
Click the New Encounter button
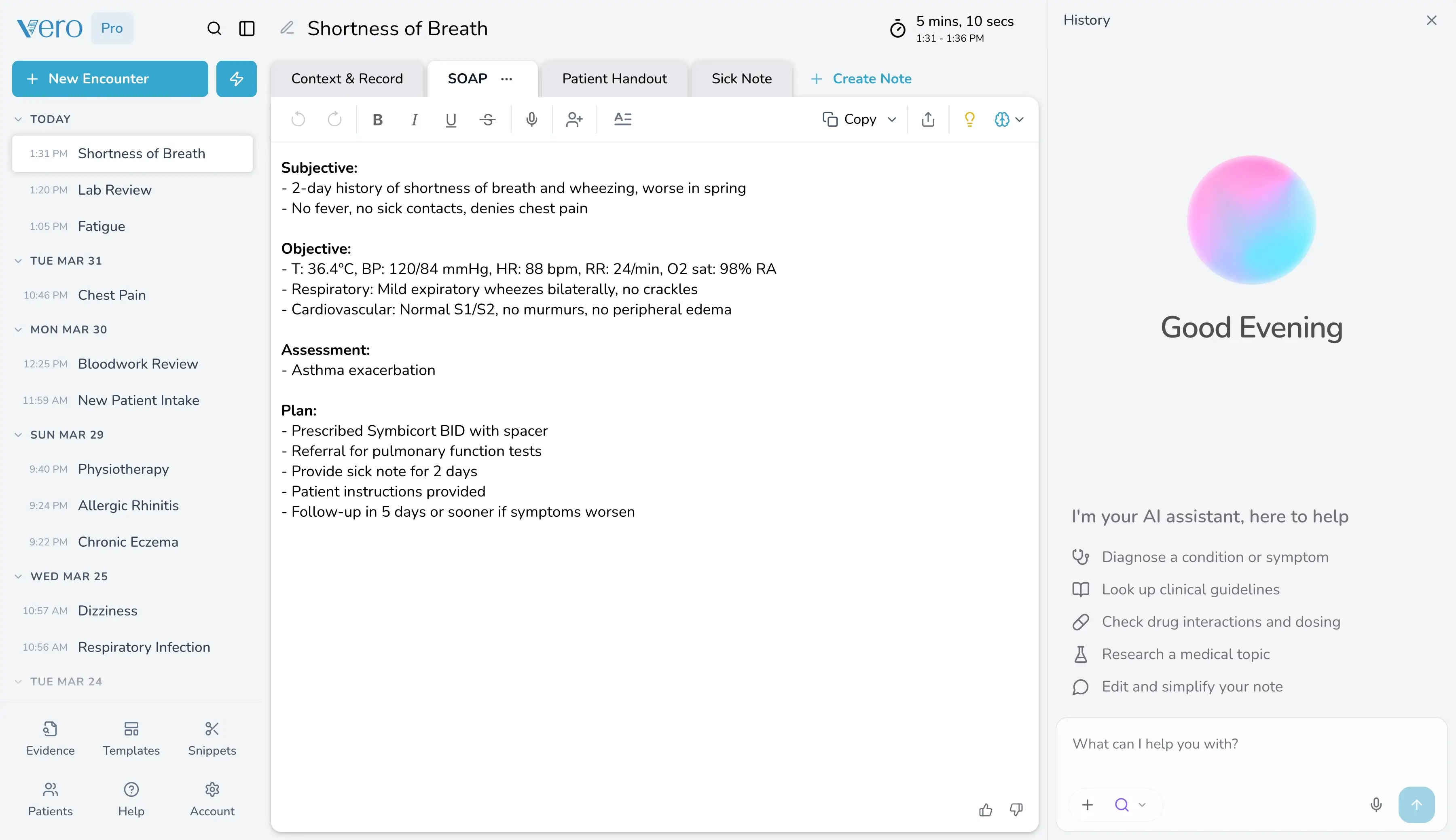(109, 78)
